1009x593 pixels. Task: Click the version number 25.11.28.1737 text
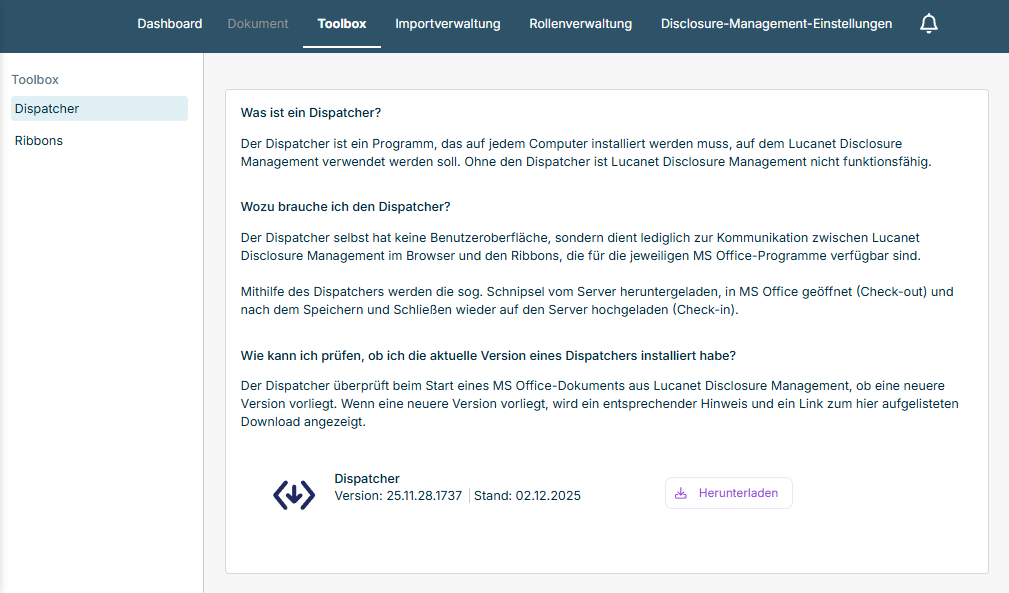426,495
